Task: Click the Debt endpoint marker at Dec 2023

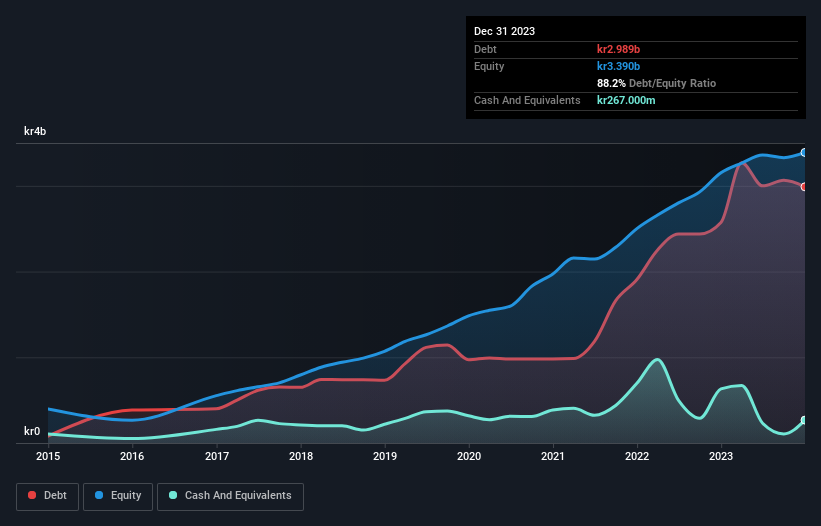Action: (804, 187)
